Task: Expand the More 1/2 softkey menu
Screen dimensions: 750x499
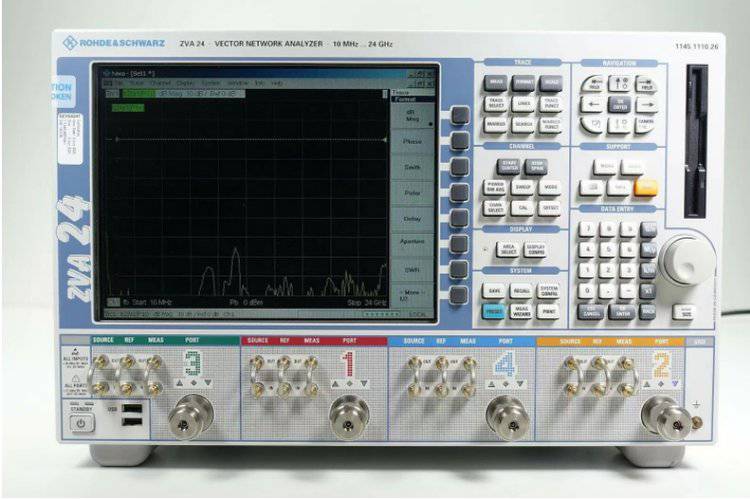Action: tap(412, 295)
